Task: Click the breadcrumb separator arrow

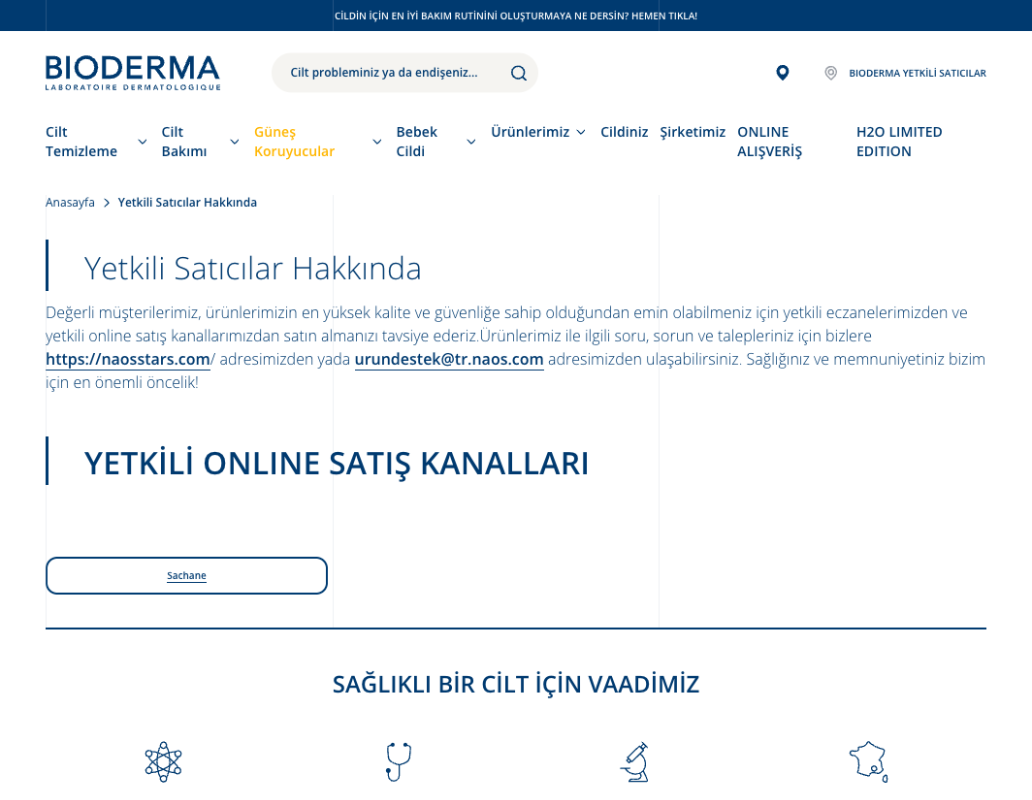Action: tap(106, 203)
